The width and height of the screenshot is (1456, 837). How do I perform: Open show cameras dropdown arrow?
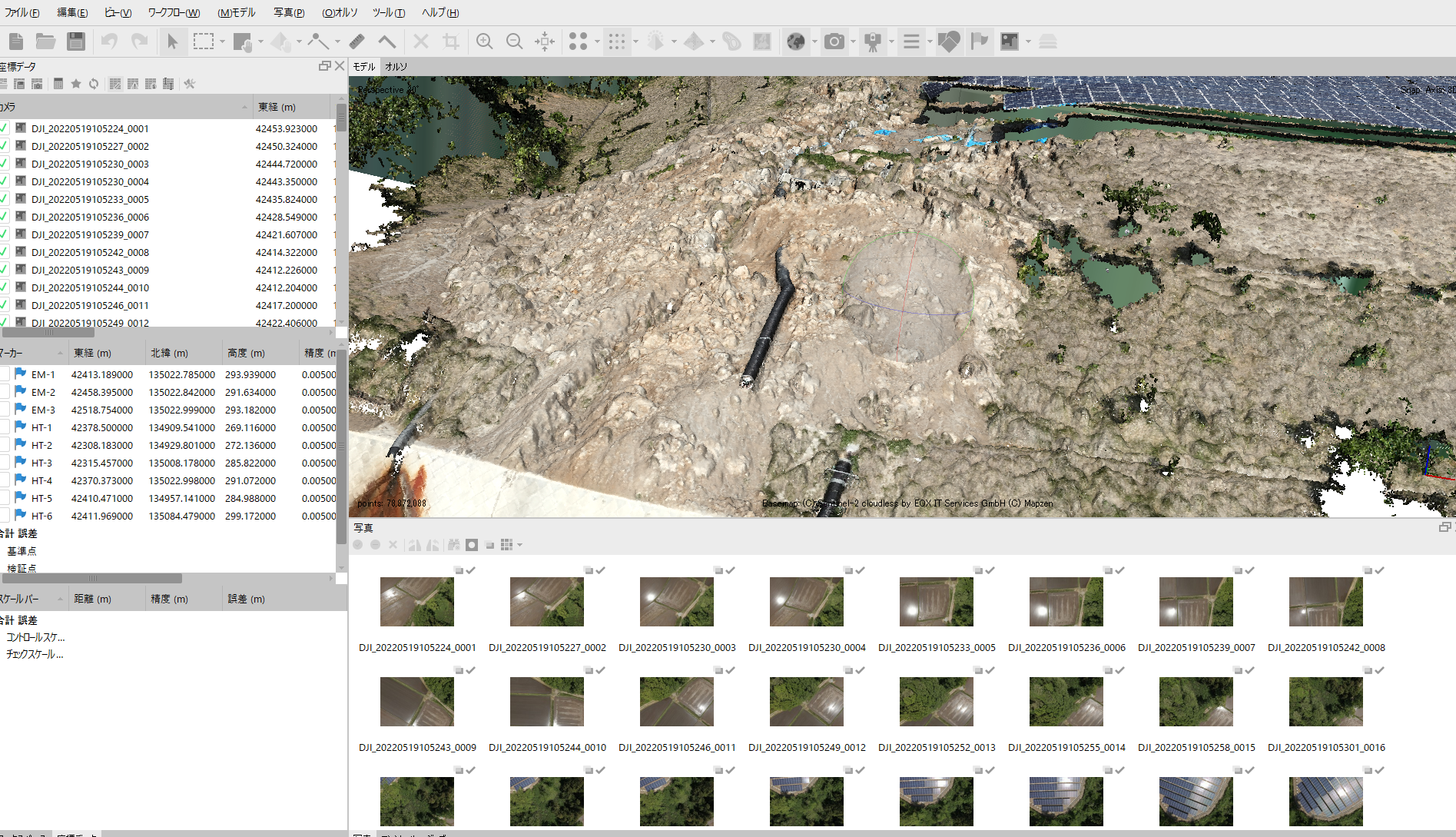pos(853,42)
